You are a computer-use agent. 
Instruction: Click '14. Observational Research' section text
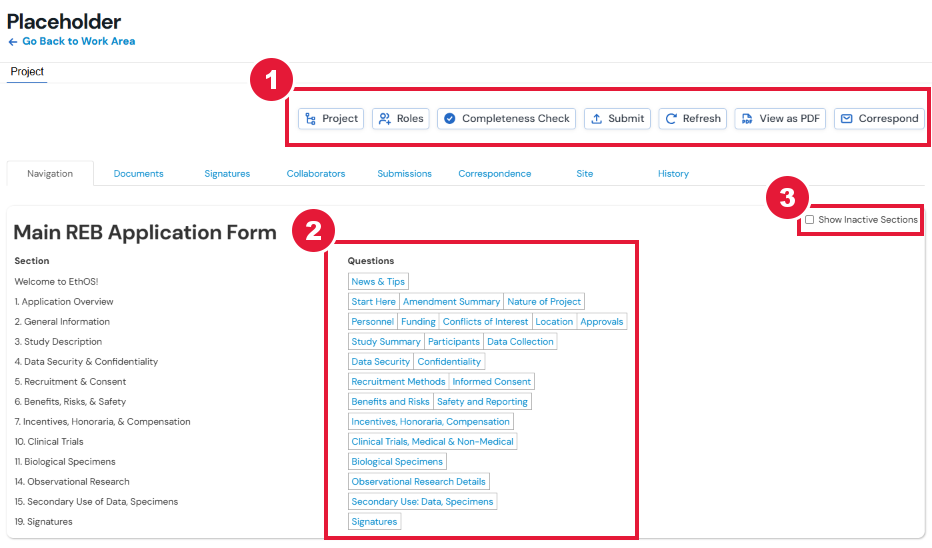(x=72, y=482)
